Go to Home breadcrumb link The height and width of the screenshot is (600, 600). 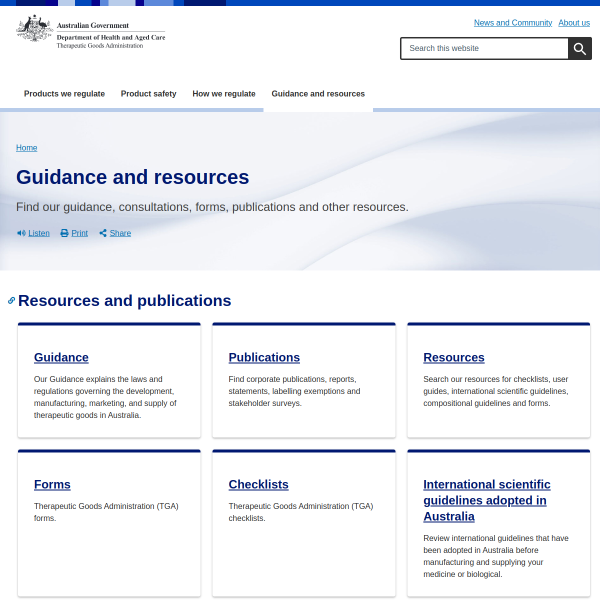pyautogui.click(x=26, y=148)
